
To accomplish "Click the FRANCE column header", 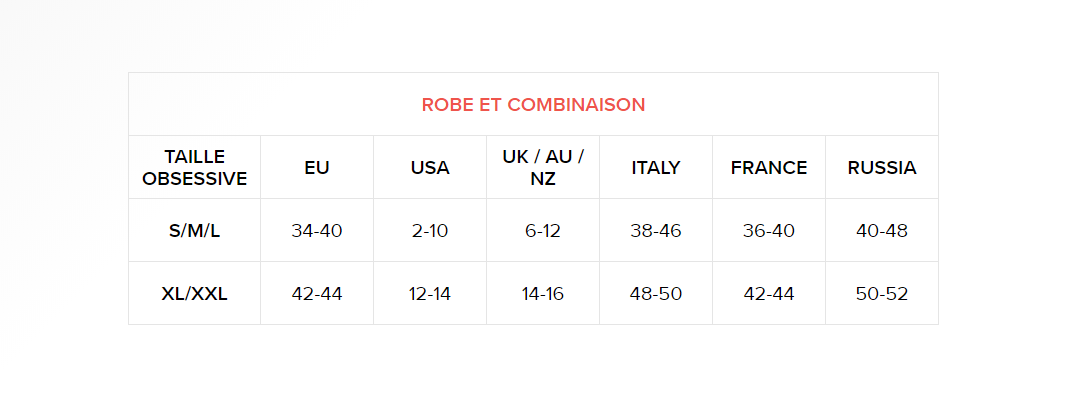I will pyautogui.click(x=769, y=167).
